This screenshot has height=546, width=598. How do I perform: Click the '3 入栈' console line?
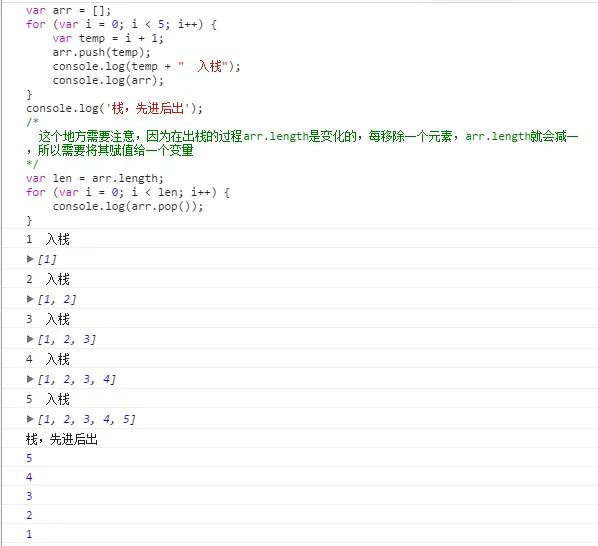[x=48, y=319]
